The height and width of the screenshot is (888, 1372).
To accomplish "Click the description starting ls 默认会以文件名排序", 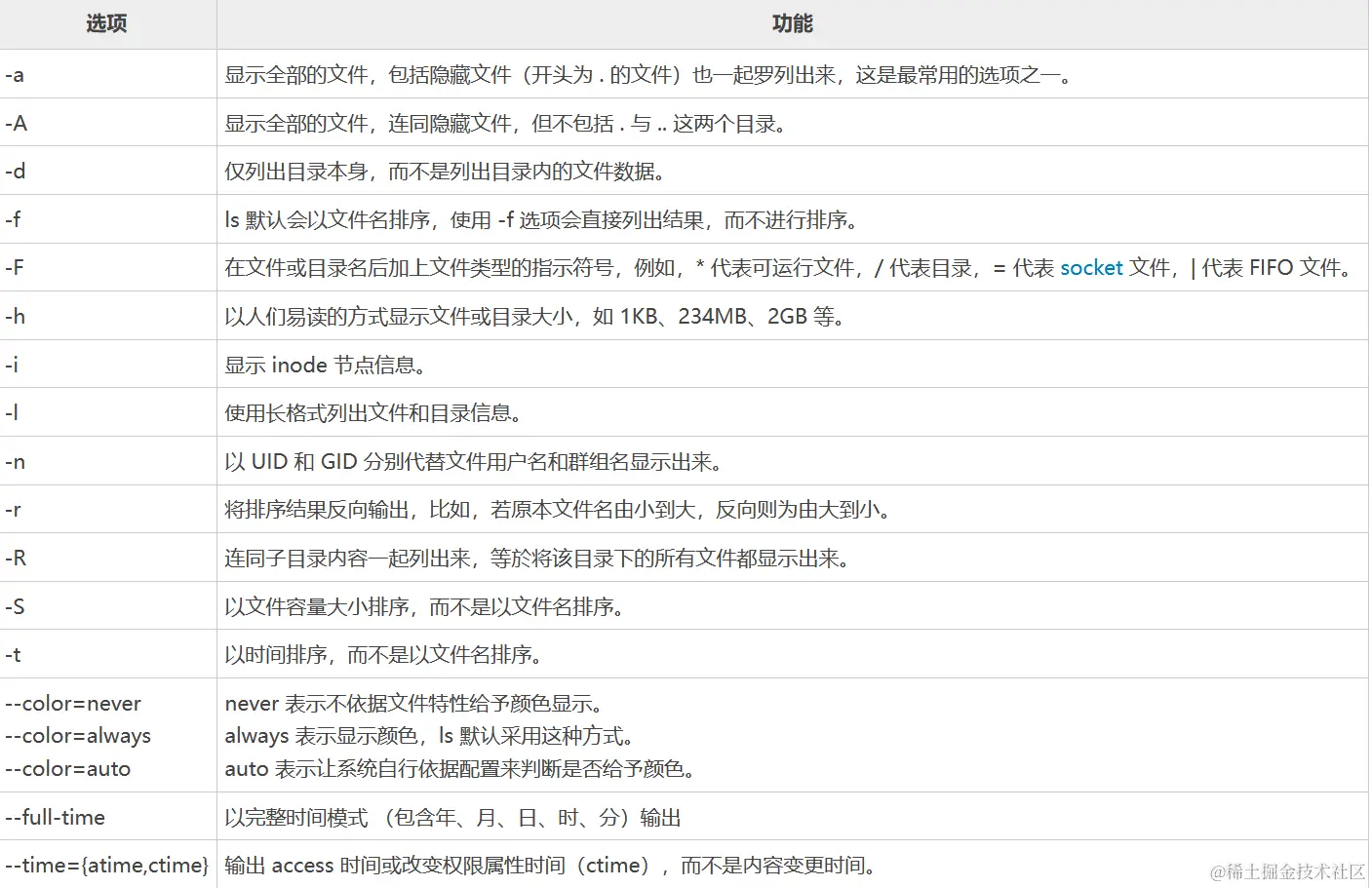I will point(542,220).
